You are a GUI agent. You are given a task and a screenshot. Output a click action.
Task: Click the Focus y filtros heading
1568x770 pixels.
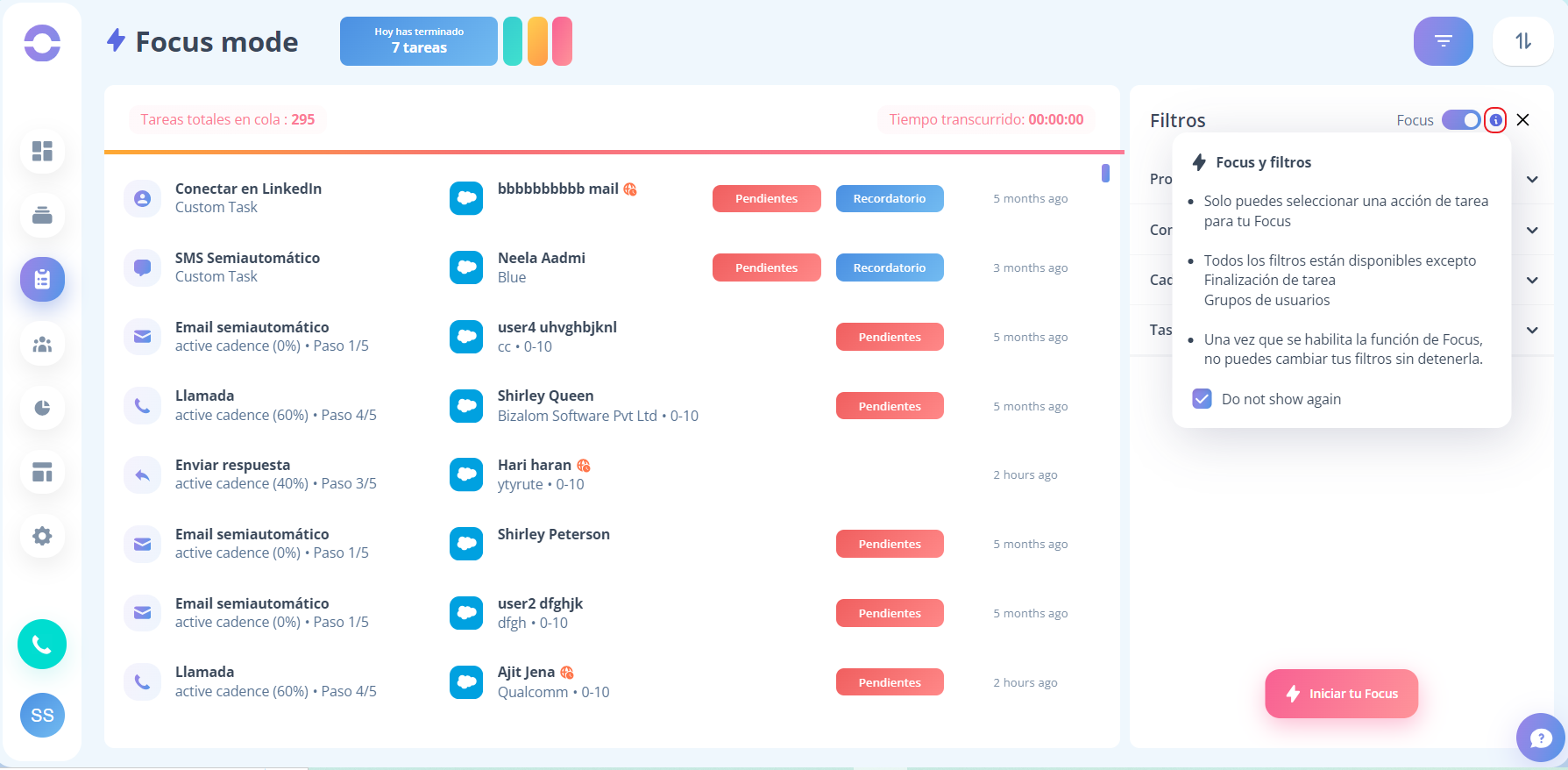tap(1263, 162)
